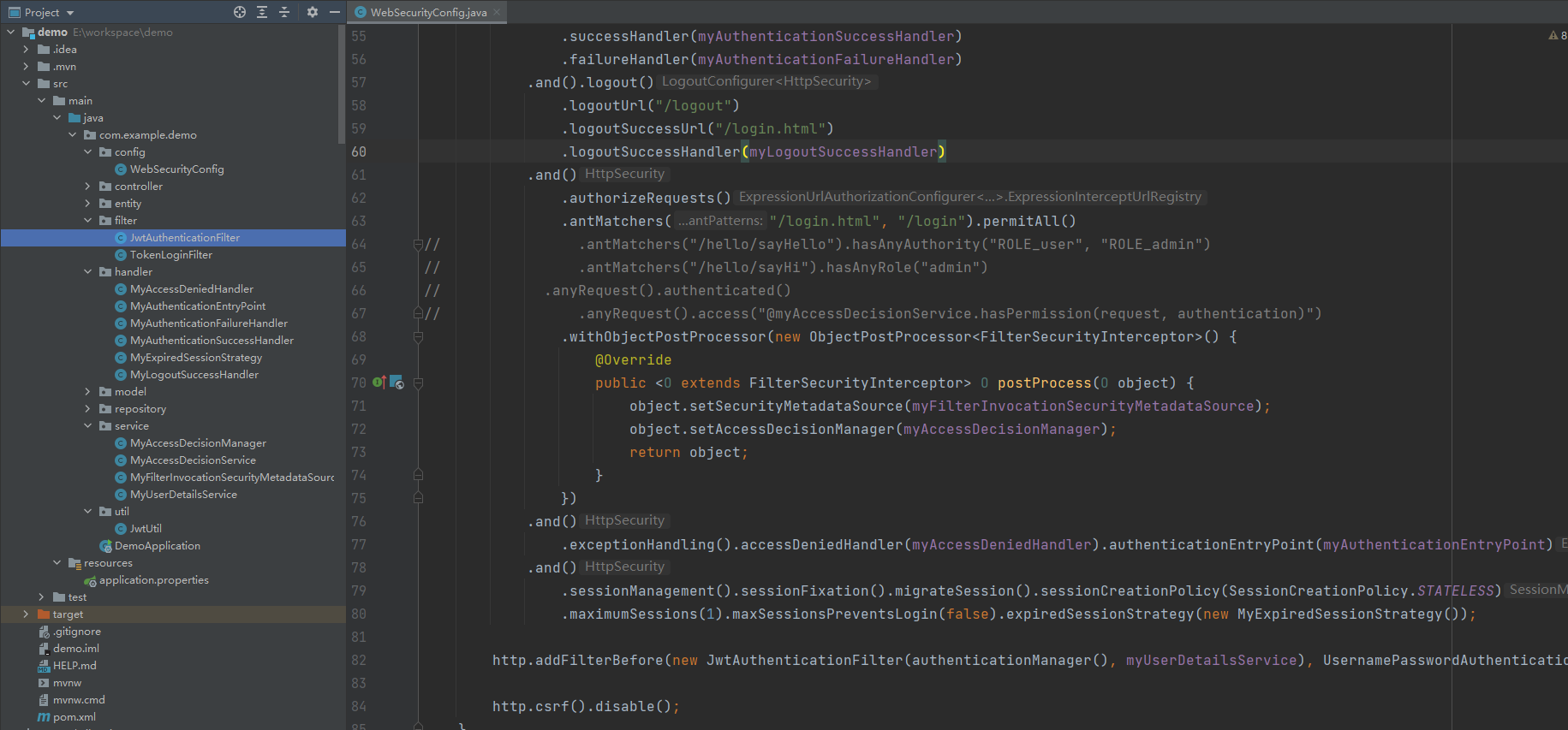Click the class gutter icon on line 70

(396, 382)
